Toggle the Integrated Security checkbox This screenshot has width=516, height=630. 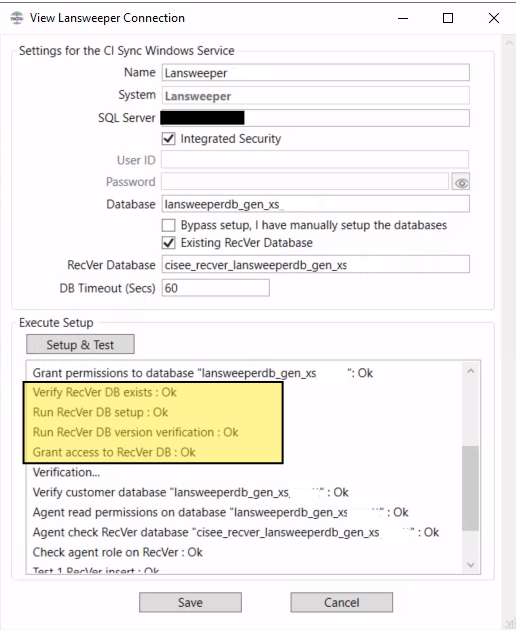pyautogui.click(x=169, y=139)
